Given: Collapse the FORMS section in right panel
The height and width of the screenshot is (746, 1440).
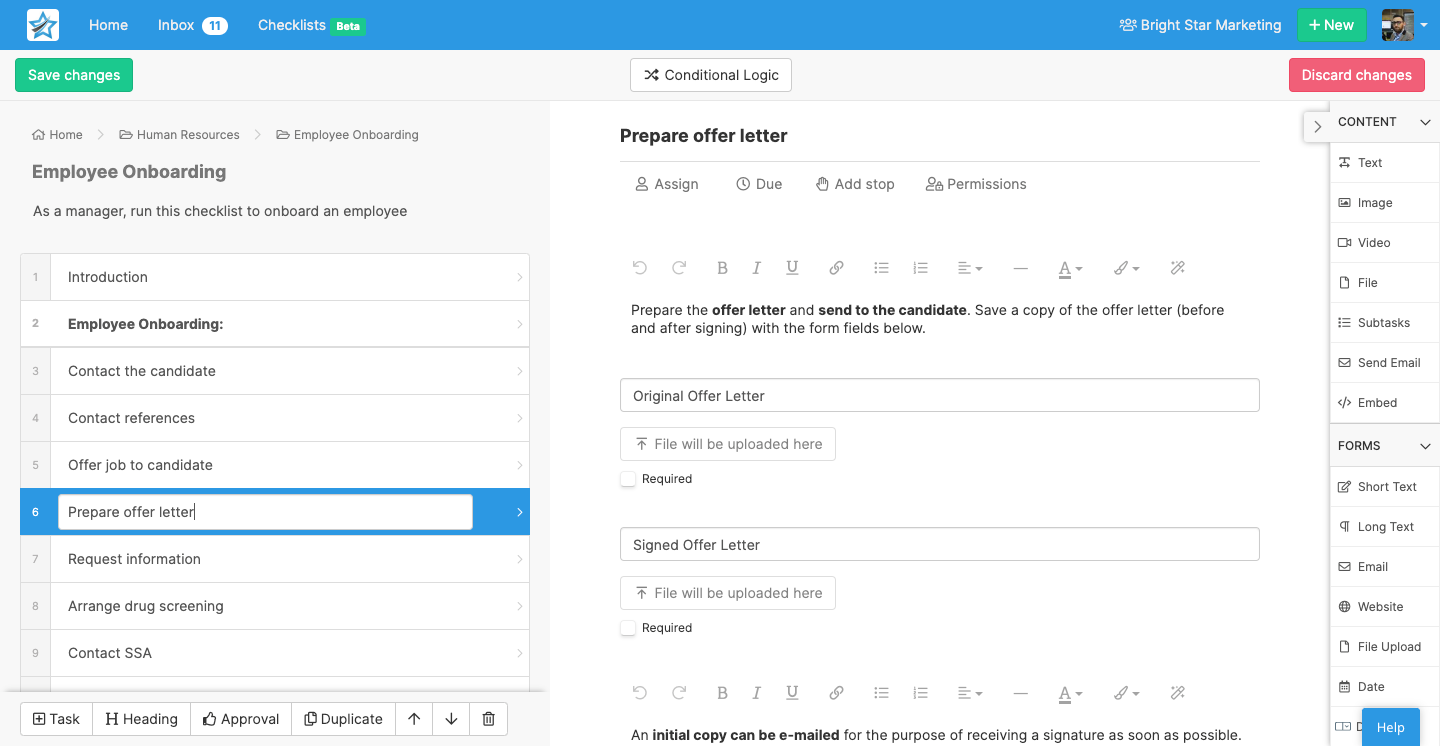Looking at the screenshot, I should (x=1425, y=446).
